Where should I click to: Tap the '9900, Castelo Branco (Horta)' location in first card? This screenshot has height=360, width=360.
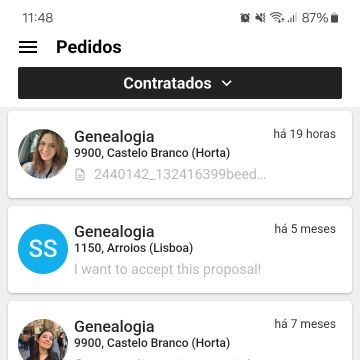pos(152,153)
